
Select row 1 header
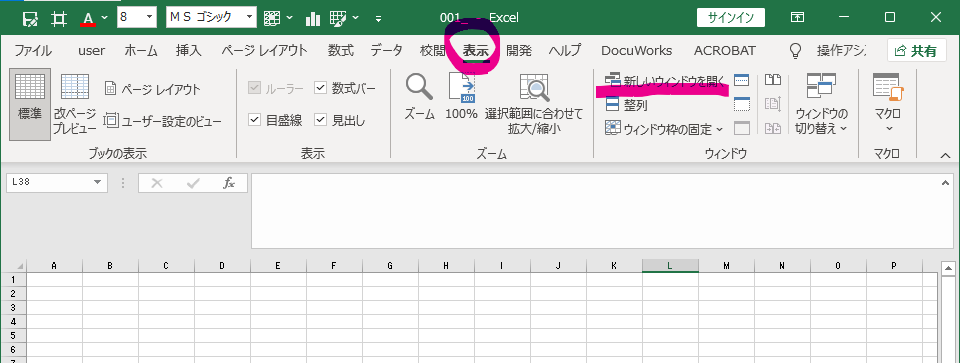13,279
